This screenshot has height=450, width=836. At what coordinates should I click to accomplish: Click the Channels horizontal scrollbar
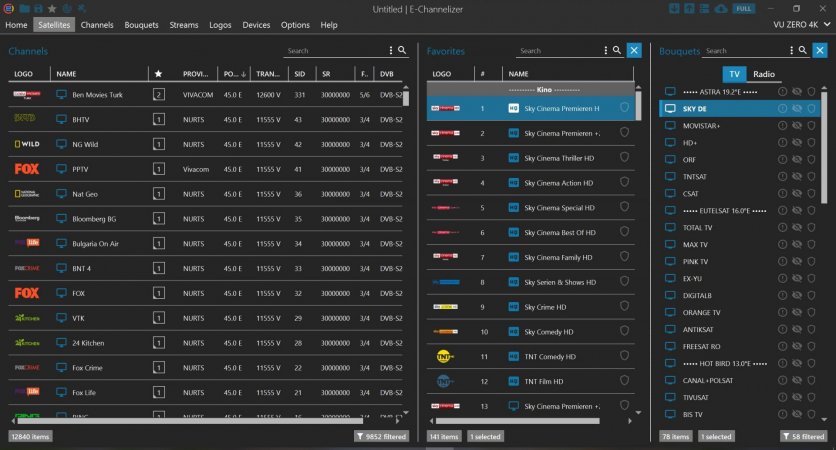click(x=190, y=421)
